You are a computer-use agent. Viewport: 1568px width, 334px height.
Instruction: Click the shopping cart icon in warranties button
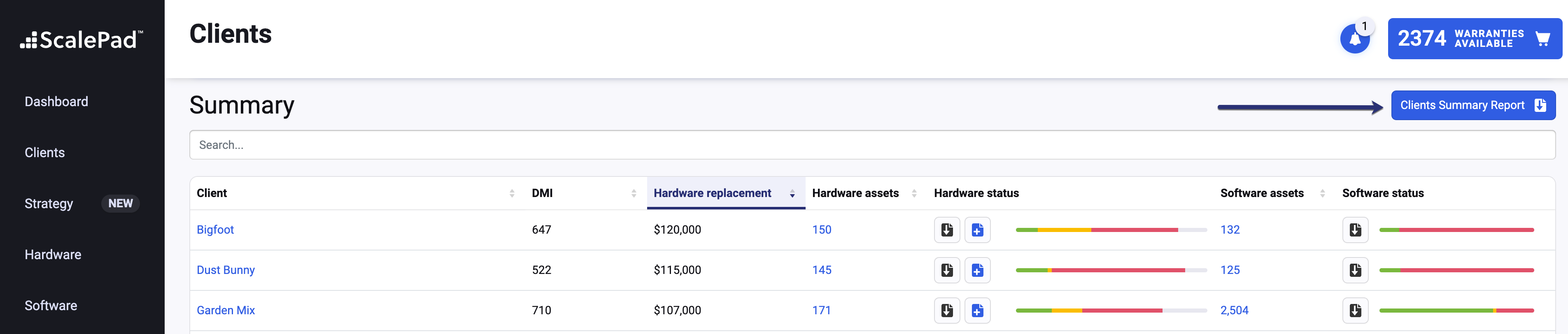coord(1542,39)
